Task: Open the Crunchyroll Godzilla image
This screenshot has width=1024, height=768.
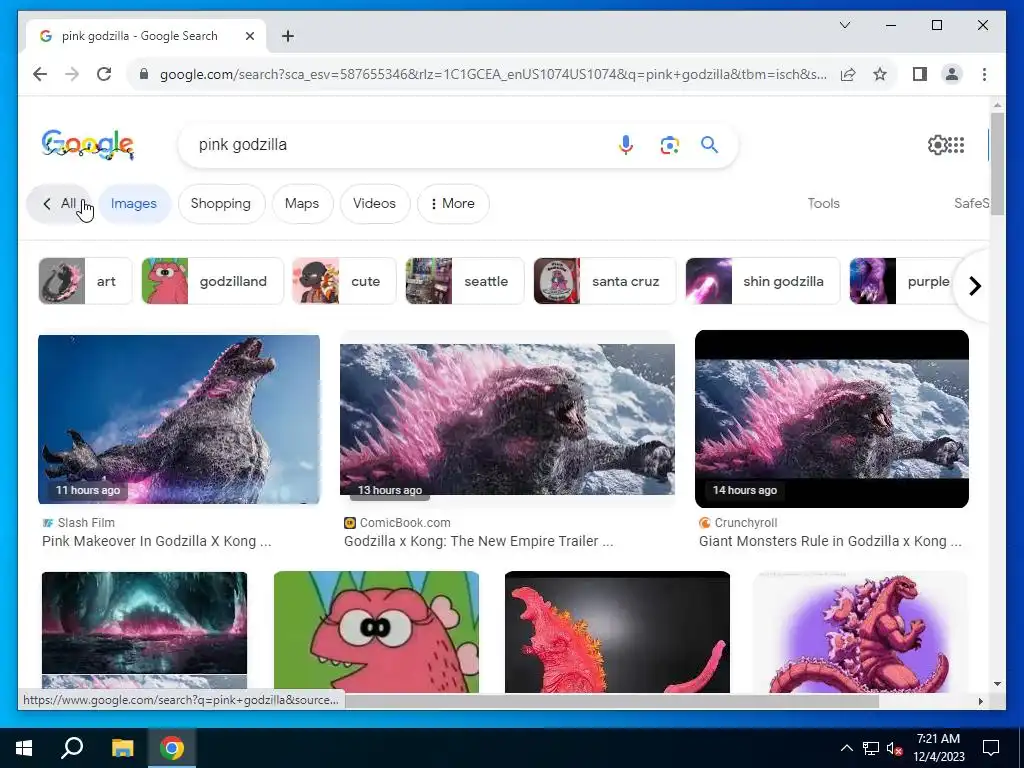Action: point(831,419)
